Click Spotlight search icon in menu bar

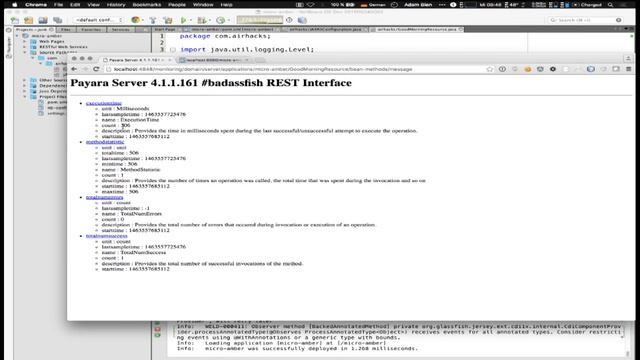610,4
